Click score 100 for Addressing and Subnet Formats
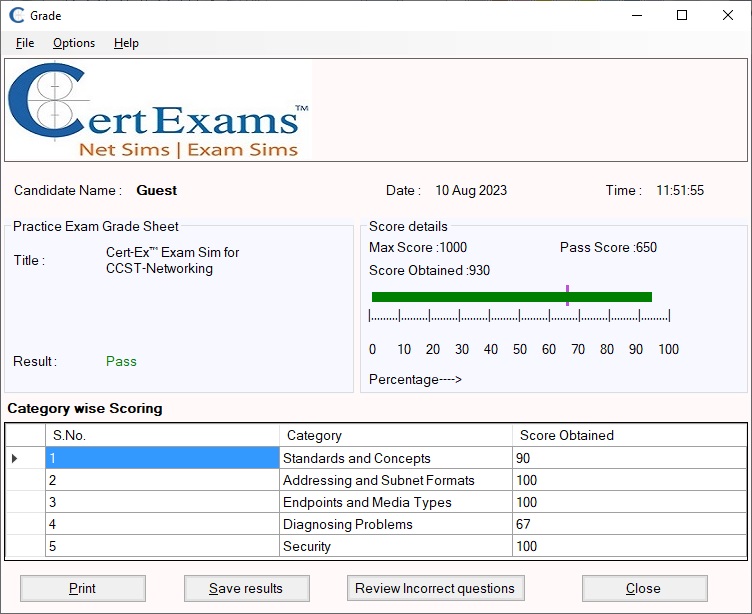The image size is (752, 614). [629, 480]
